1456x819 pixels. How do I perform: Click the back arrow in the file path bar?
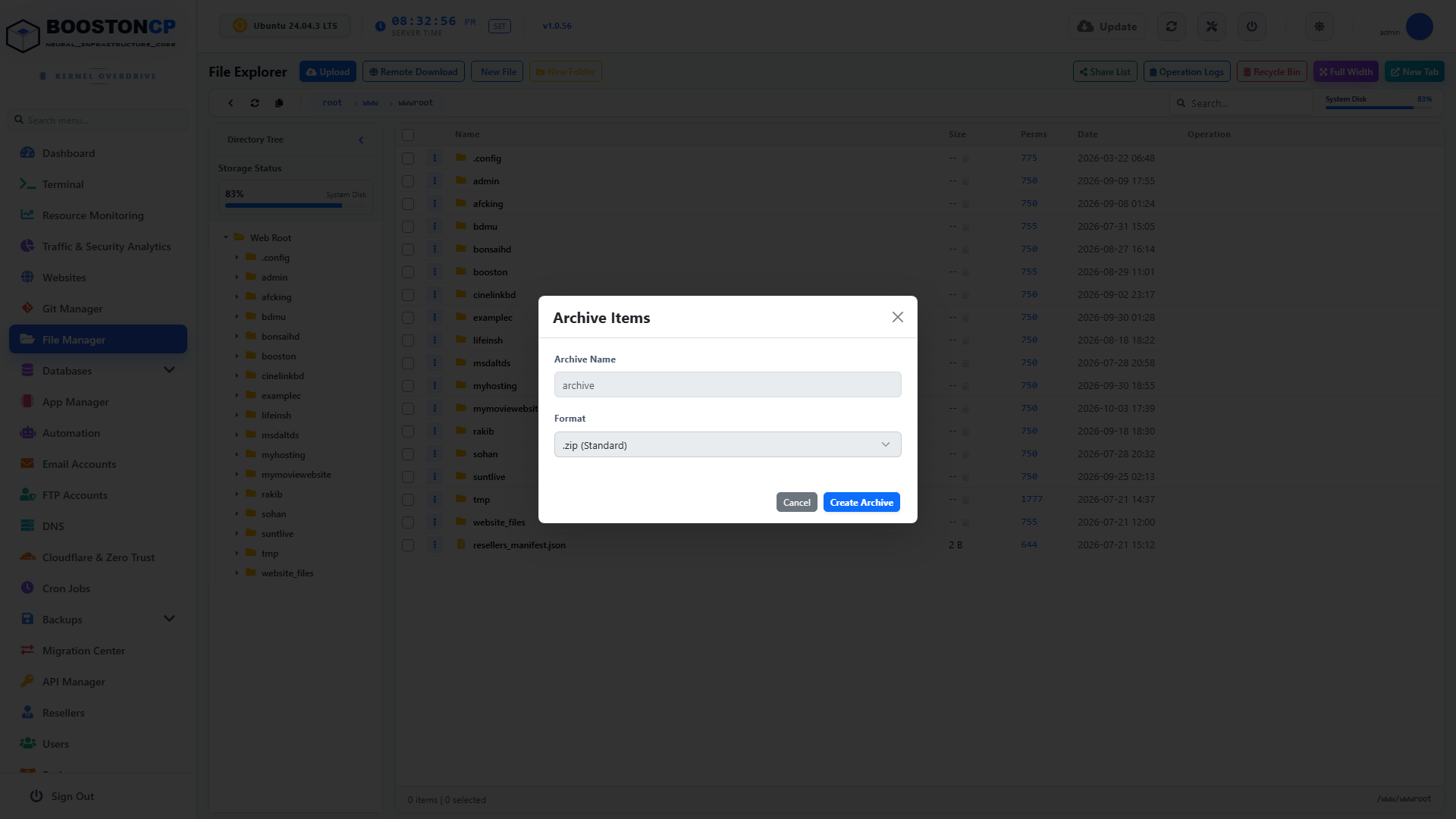pos(231,103)
